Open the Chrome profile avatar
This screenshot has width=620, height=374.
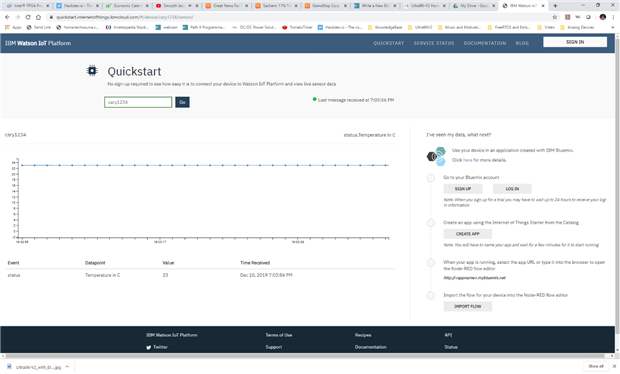(x=603, y=17)
